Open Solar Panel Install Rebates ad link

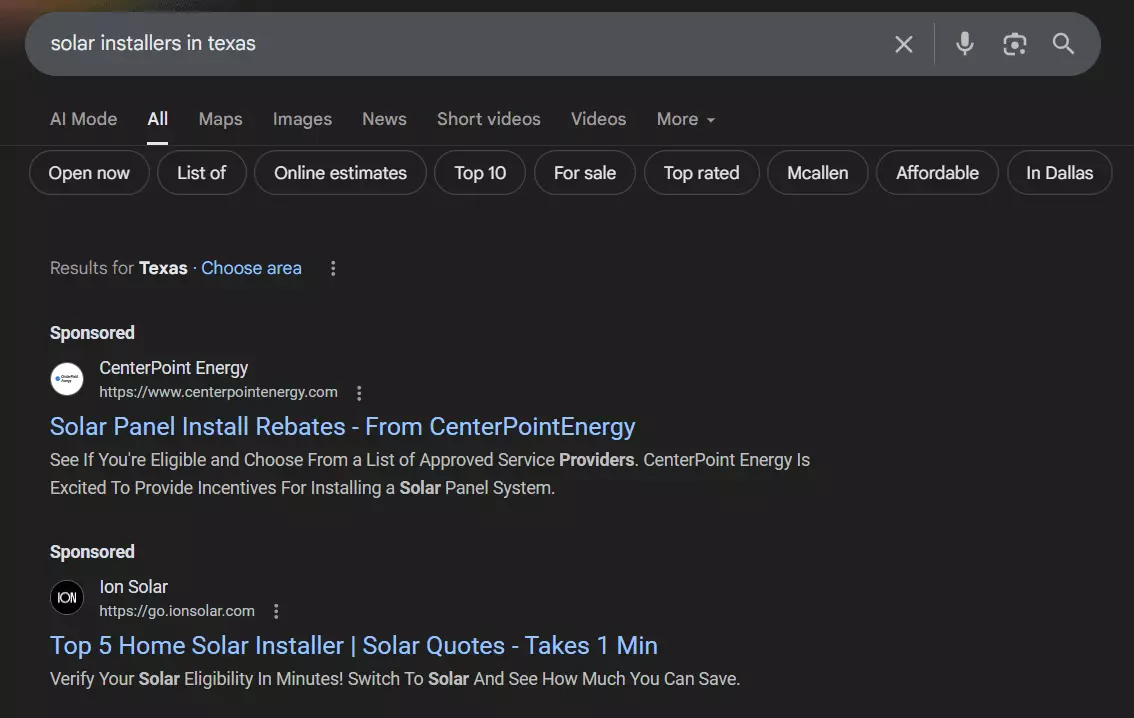click(x=343, y=427)
